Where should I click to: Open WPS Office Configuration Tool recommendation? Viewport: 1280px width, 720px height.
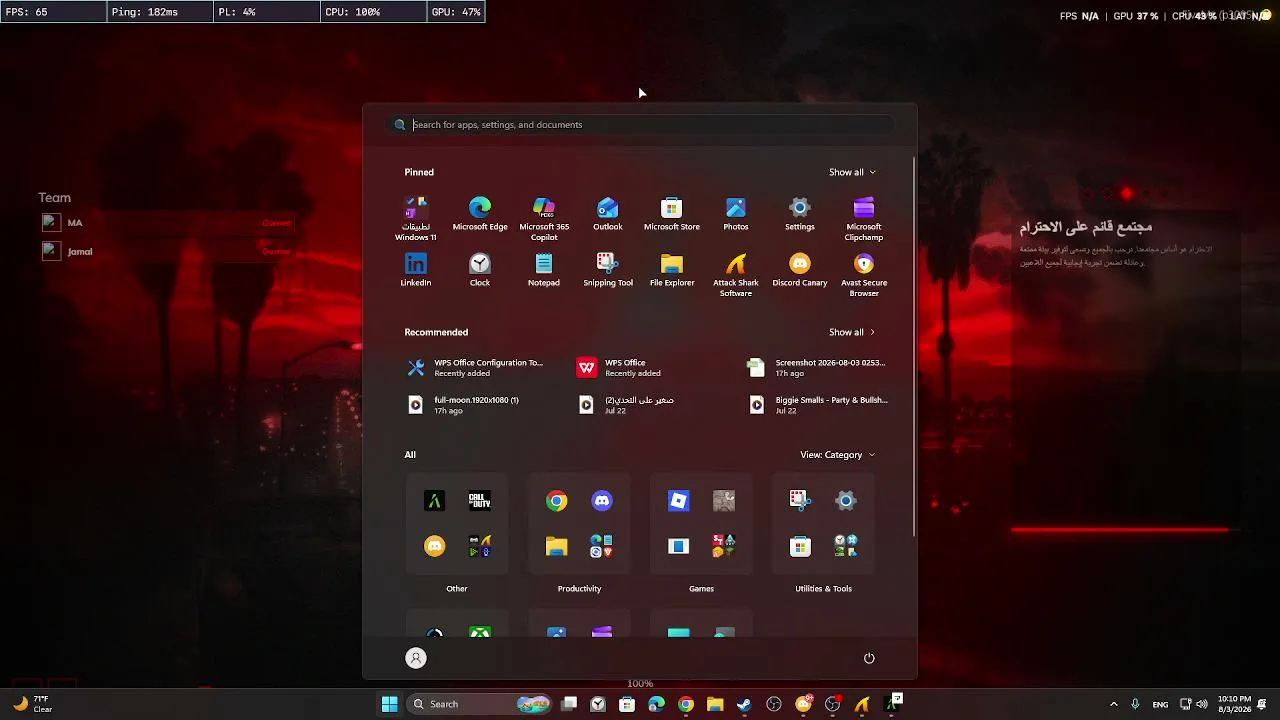click(x=476, y=368)
